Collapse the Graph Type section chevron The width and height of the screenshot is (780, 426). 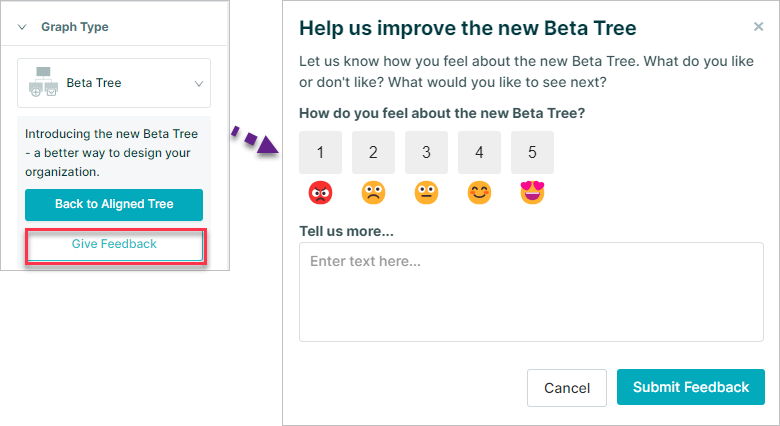[22, 27]
